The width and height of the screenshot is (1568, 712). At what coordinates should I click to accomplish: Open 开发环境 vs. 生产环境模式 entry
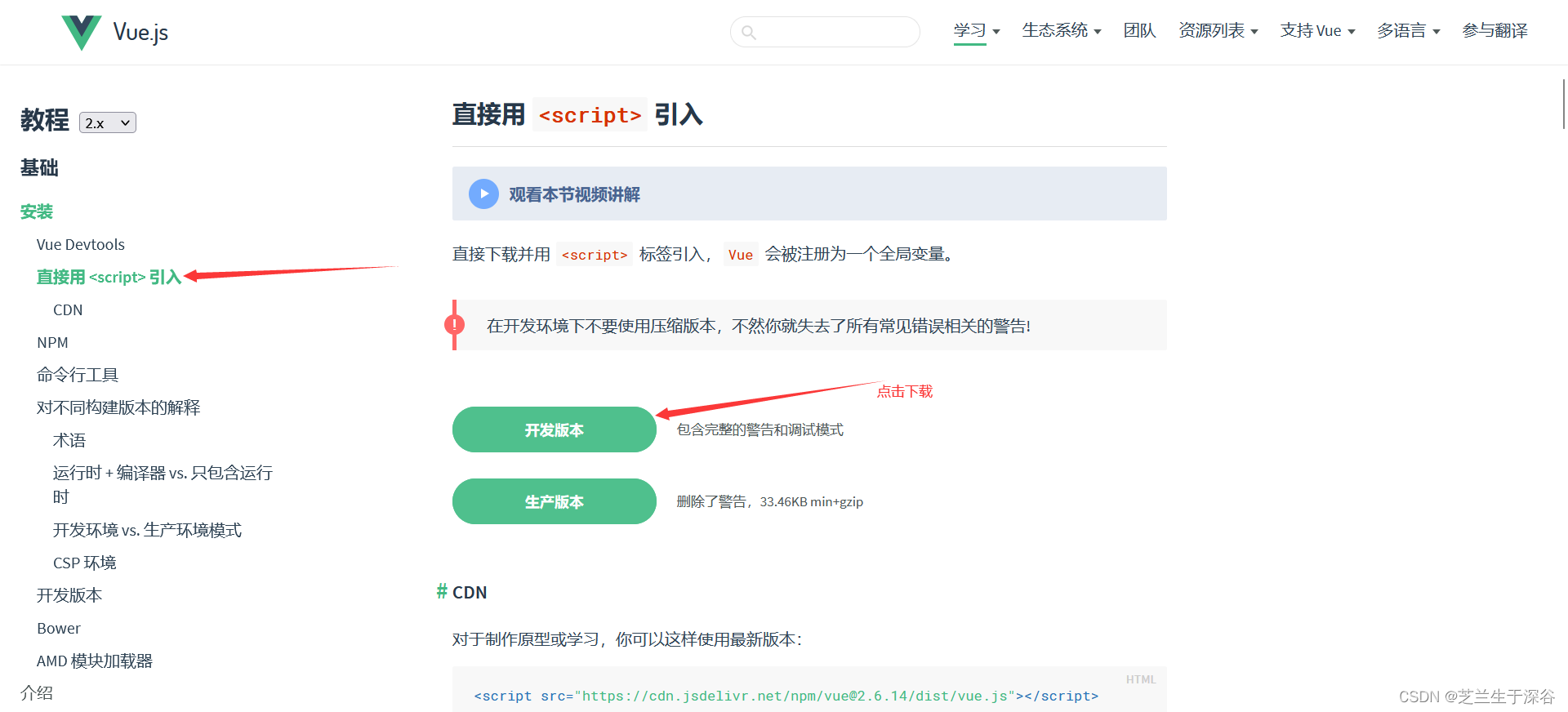click(147, 530)
